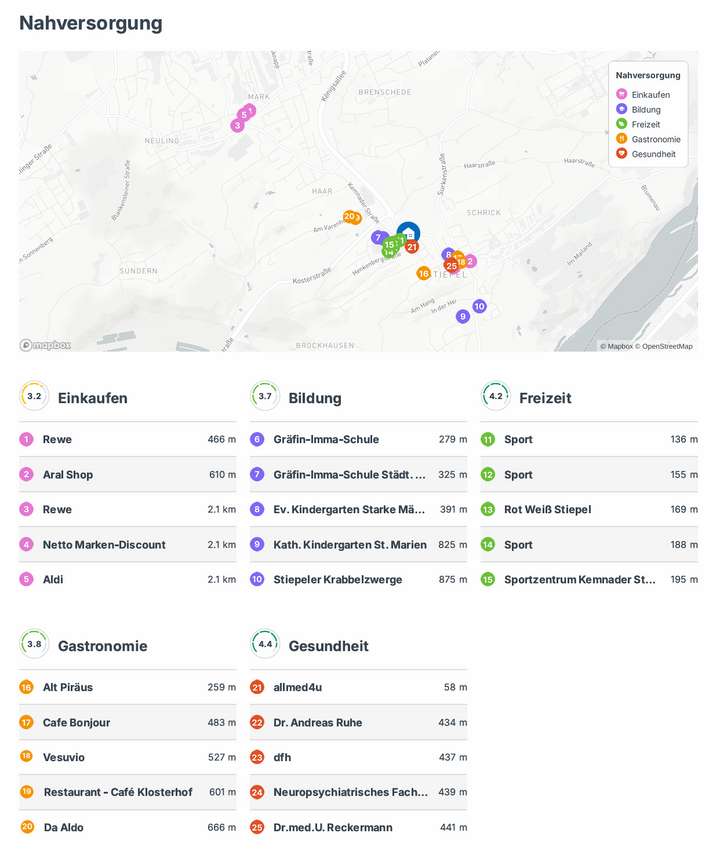Select purple map marker number 10
Viewport: 720px width, 866px height.
tap(479, 306)
